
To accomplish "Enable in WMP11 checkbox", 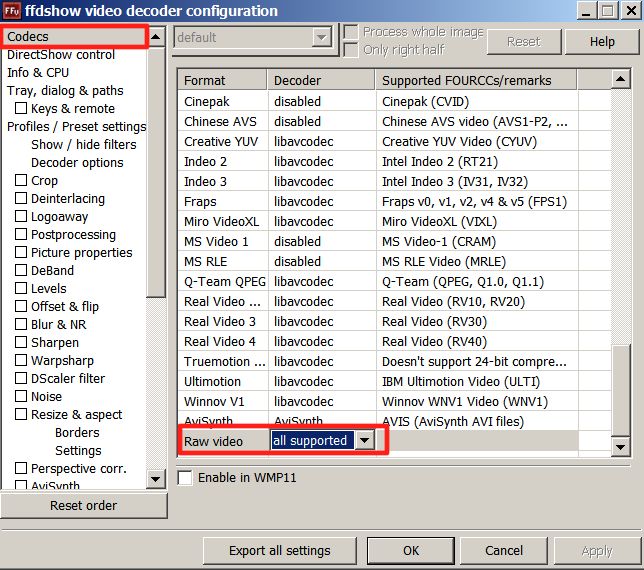I will click(185, 478).
